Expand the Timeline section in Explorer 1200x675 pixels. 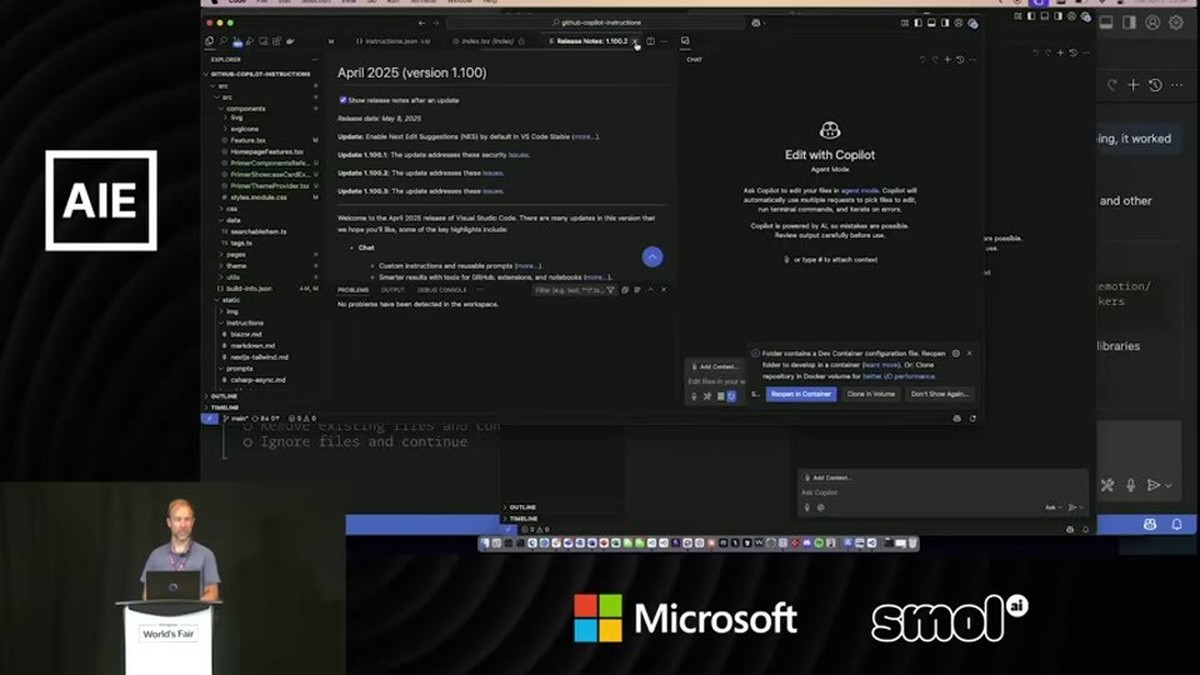tap(224, 407)
